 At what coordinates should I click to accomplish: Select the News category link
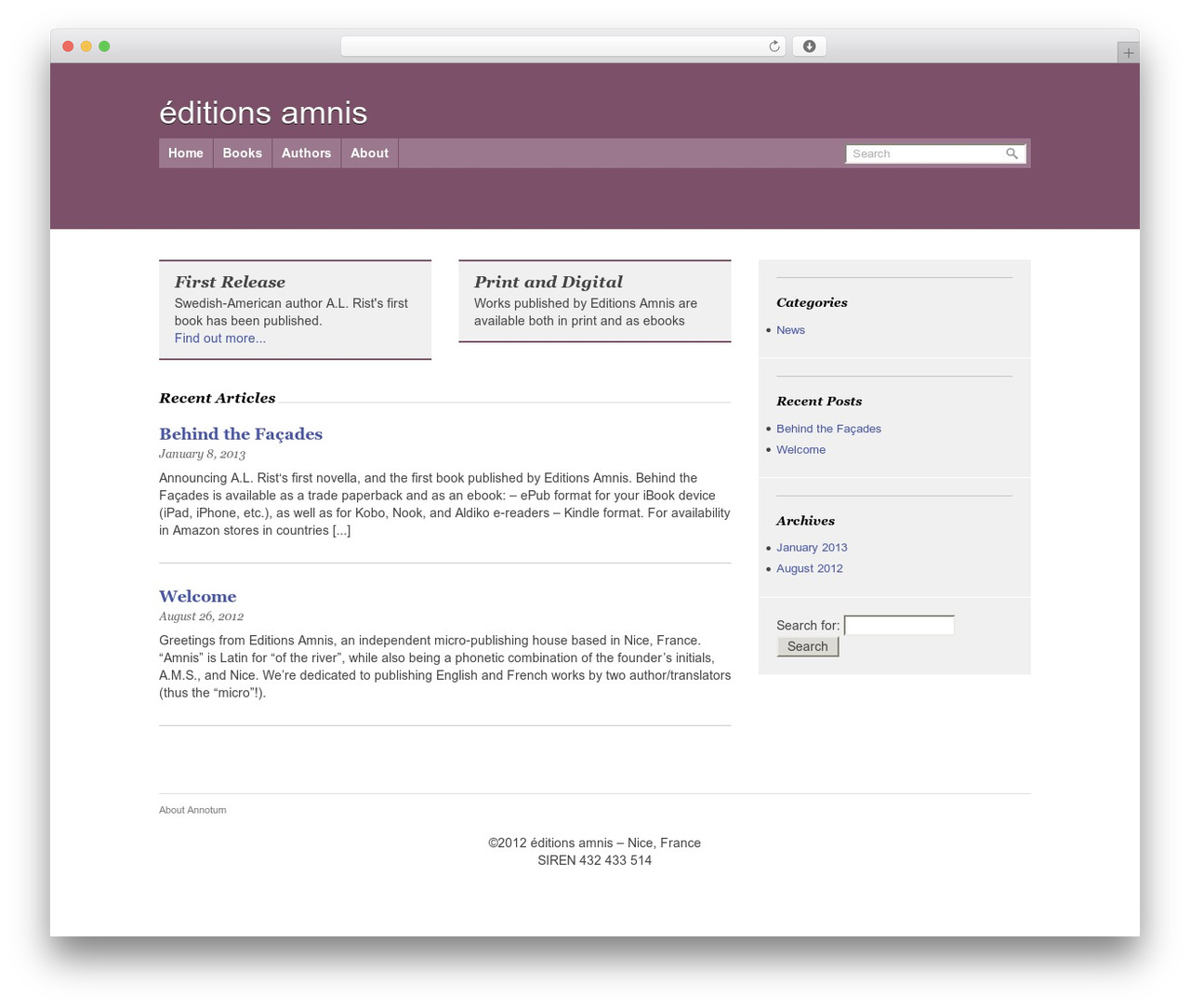point(790,330)
